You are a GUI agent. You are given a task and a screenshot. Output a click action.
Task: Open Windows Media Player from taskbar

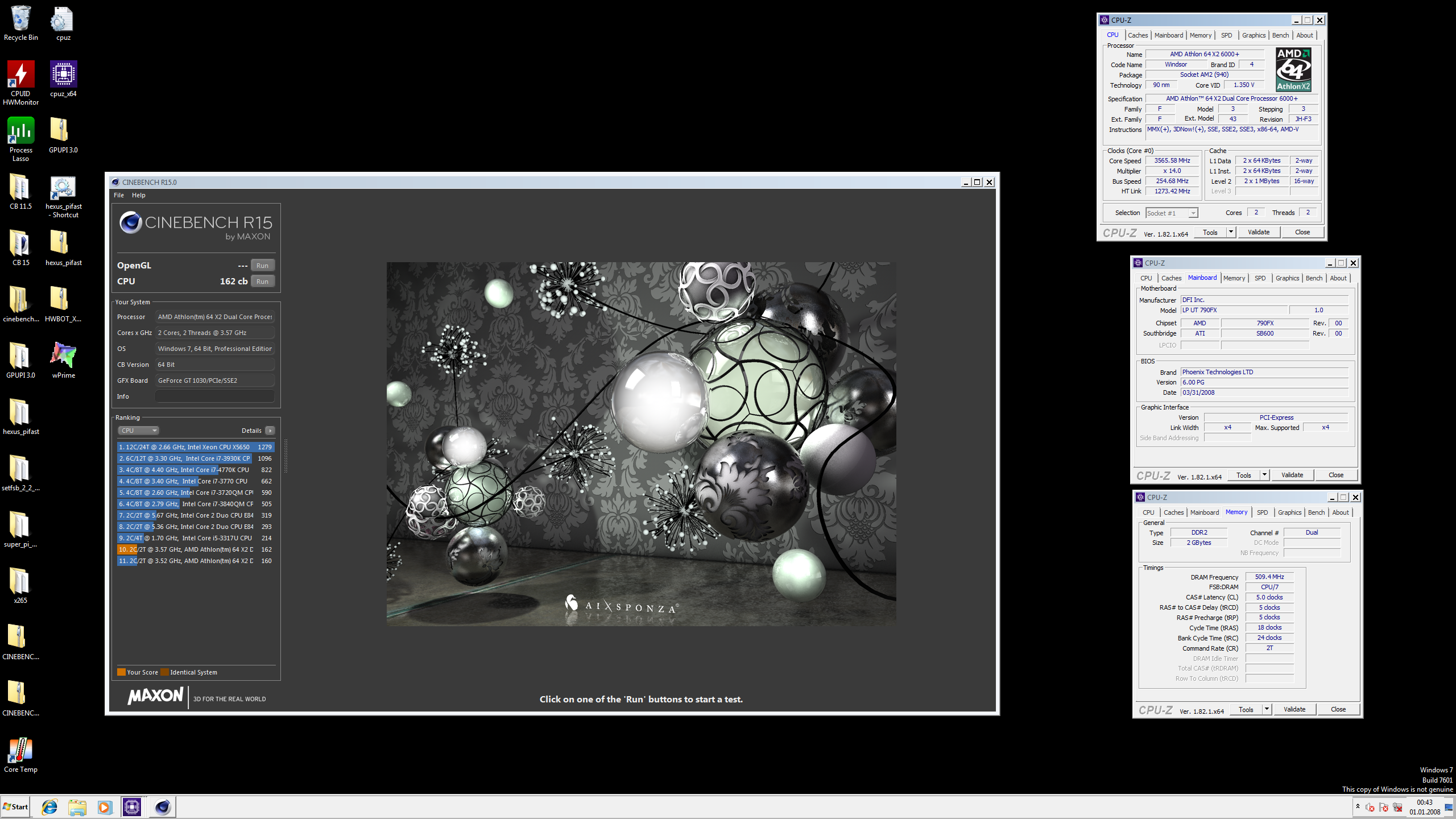[104, 807]
